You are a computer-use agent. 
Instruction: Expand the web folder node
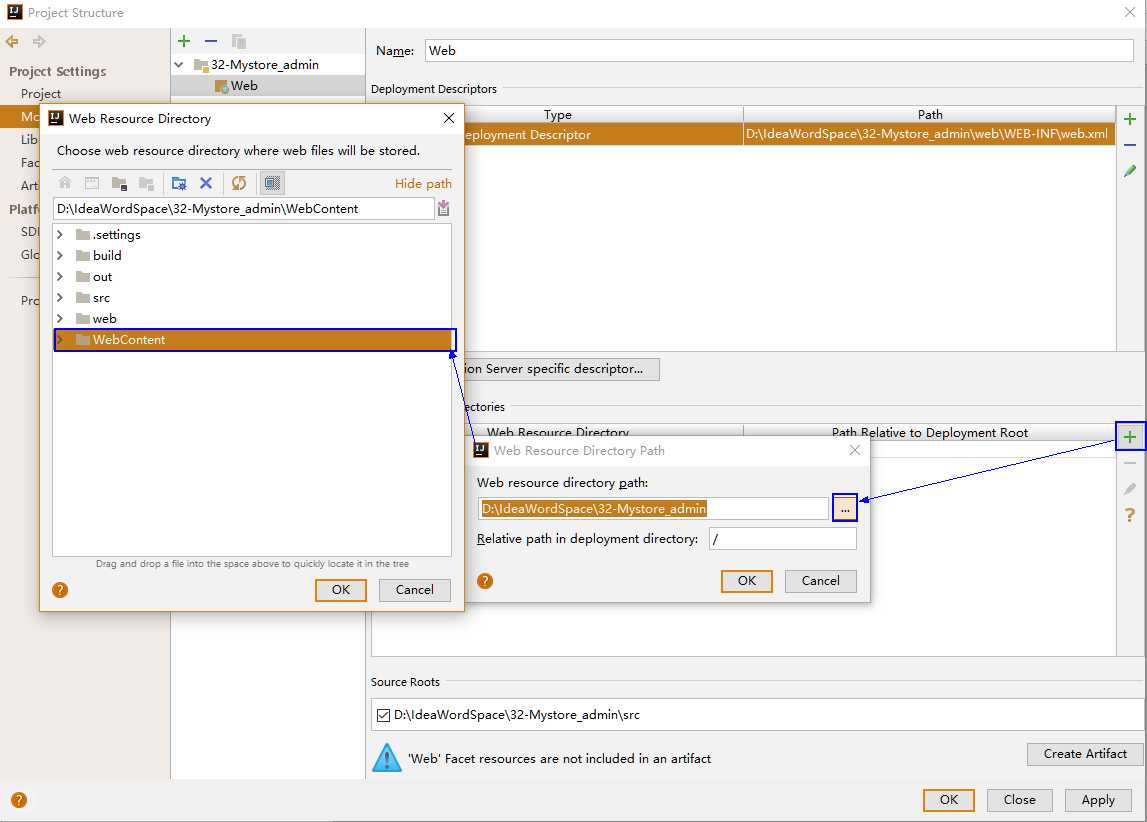tap(60, 318)
